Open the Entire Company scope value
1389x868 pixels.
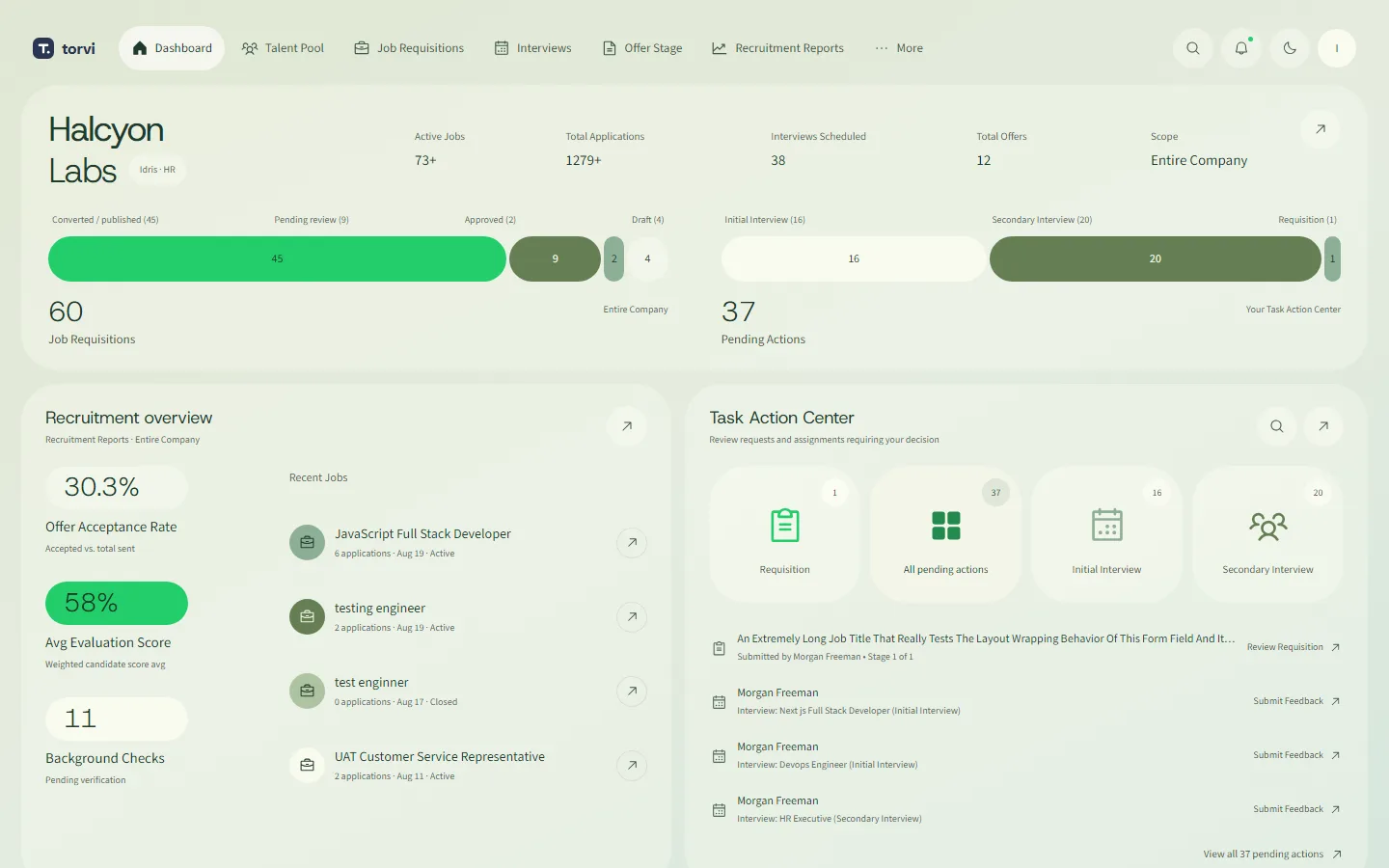coord(1199,160)
